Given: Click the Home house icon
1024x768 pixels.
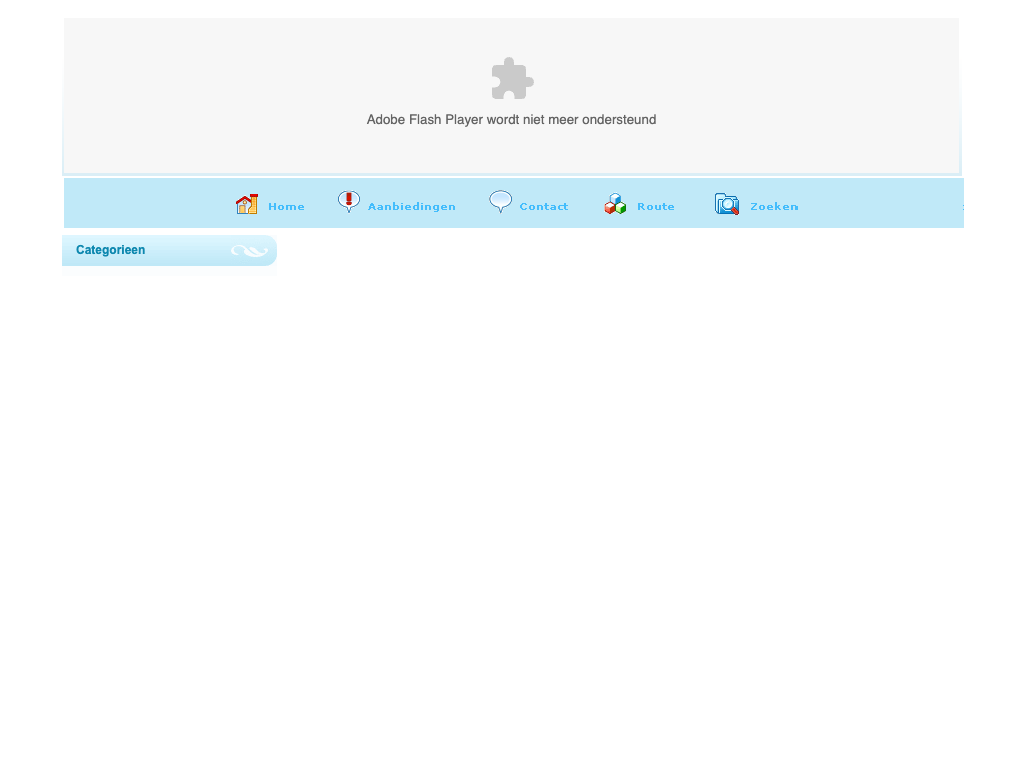Looking at the screenshot, I should pyautogui.click(x=247, y=204).
